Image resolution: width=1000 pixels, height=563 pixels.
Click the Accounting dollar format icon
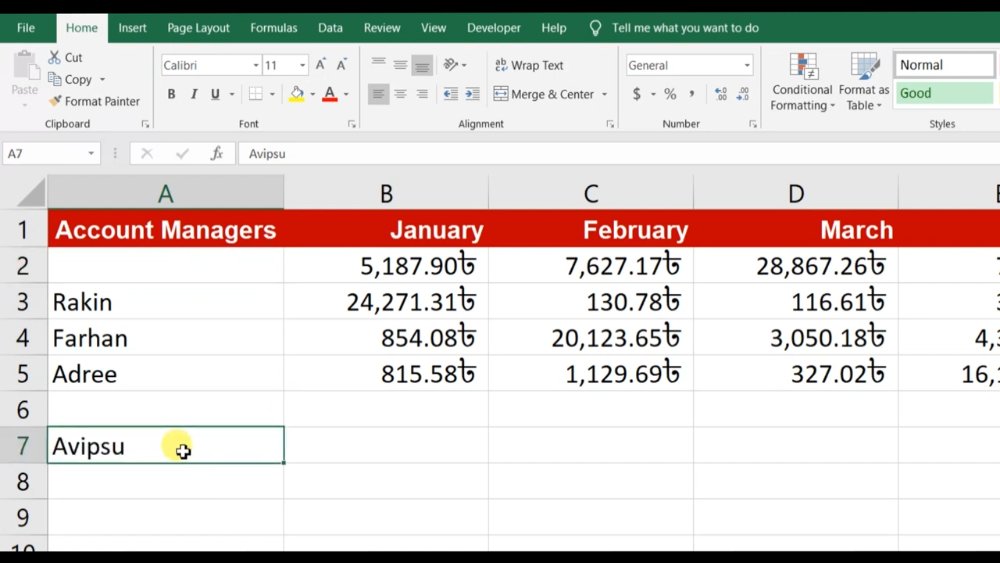636,94
